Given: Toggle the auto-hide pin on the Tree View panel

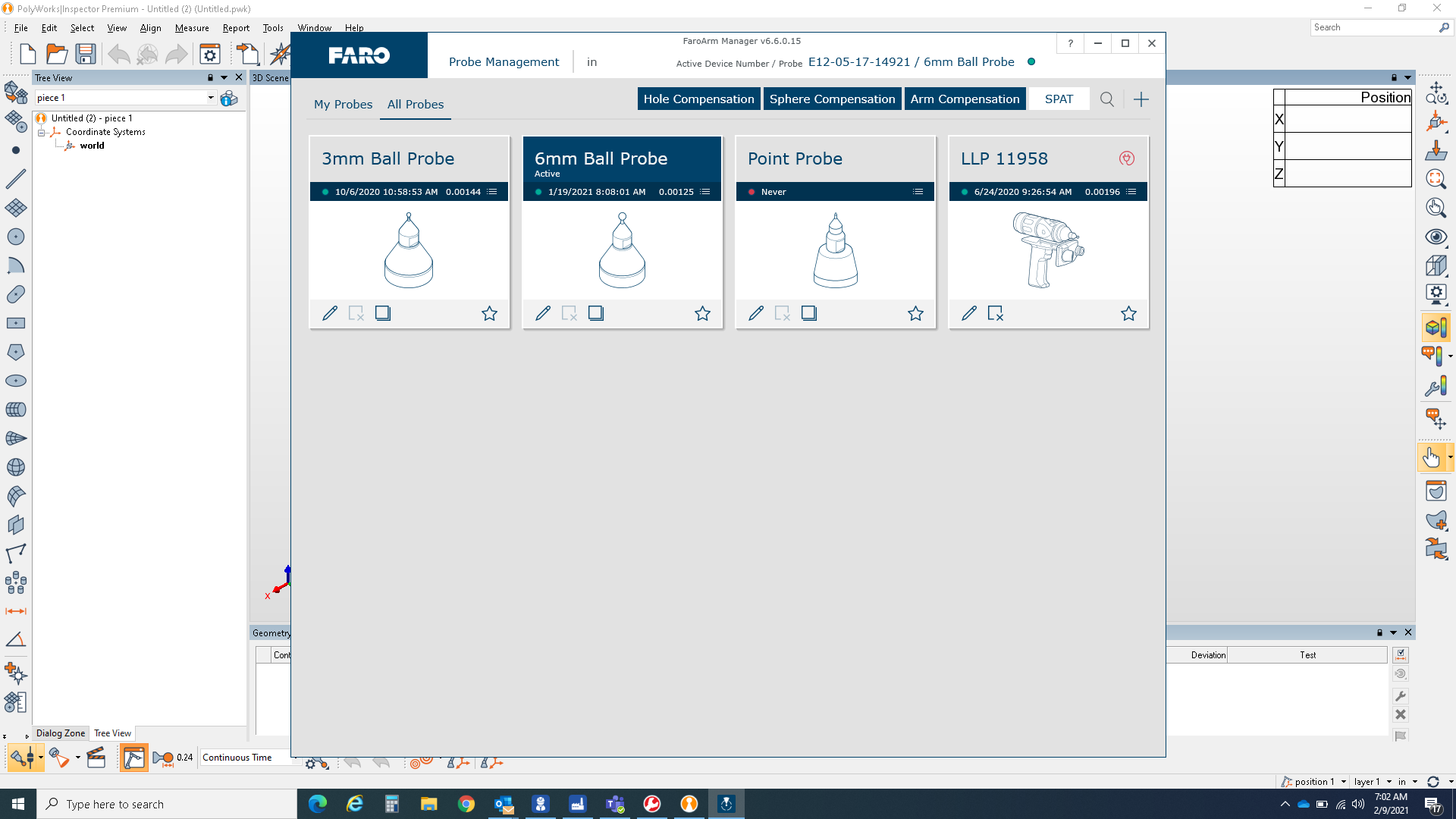Looking at the screenshot, I should [209, 77].
